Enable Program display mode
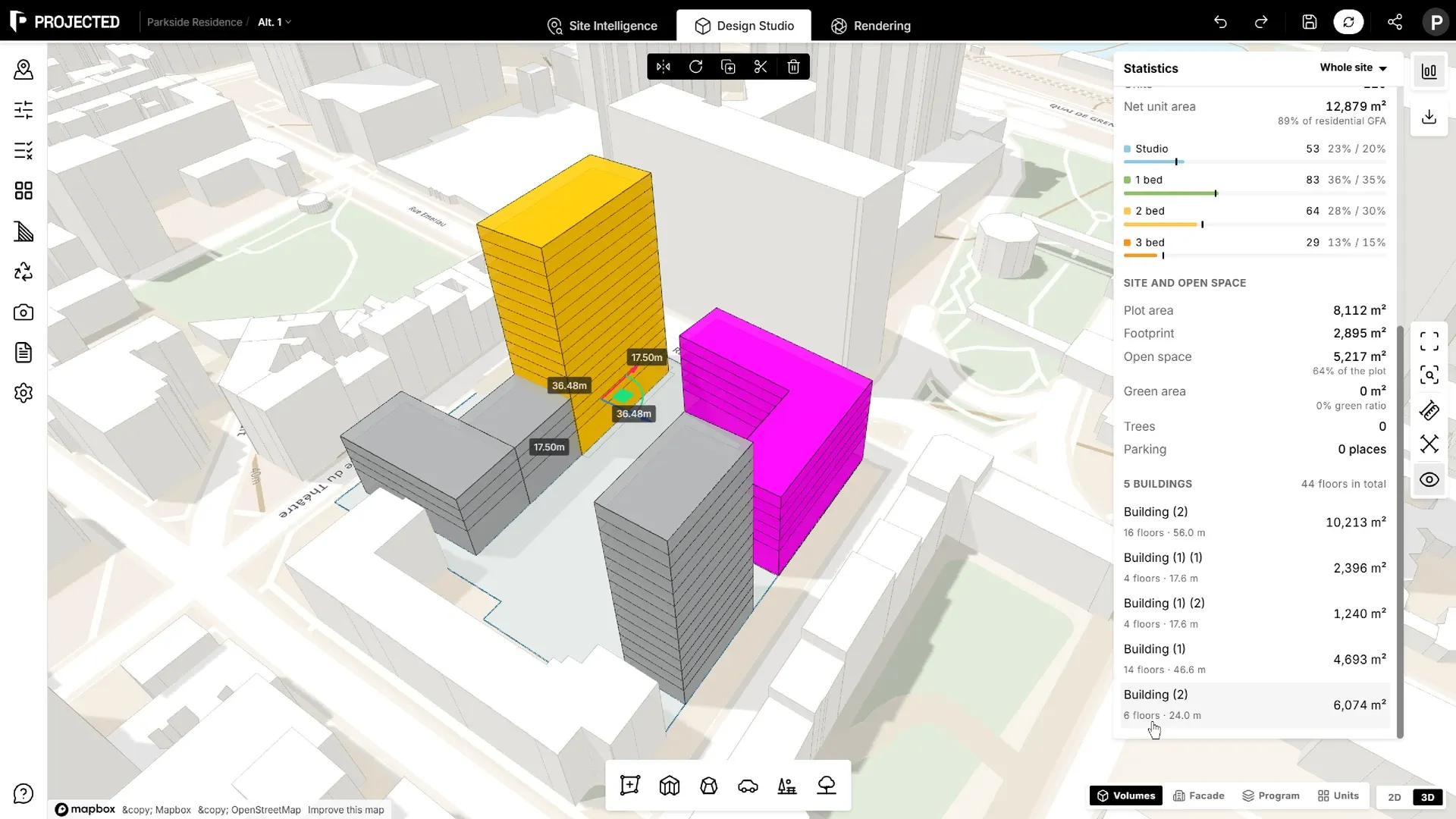 (1271, 795)
